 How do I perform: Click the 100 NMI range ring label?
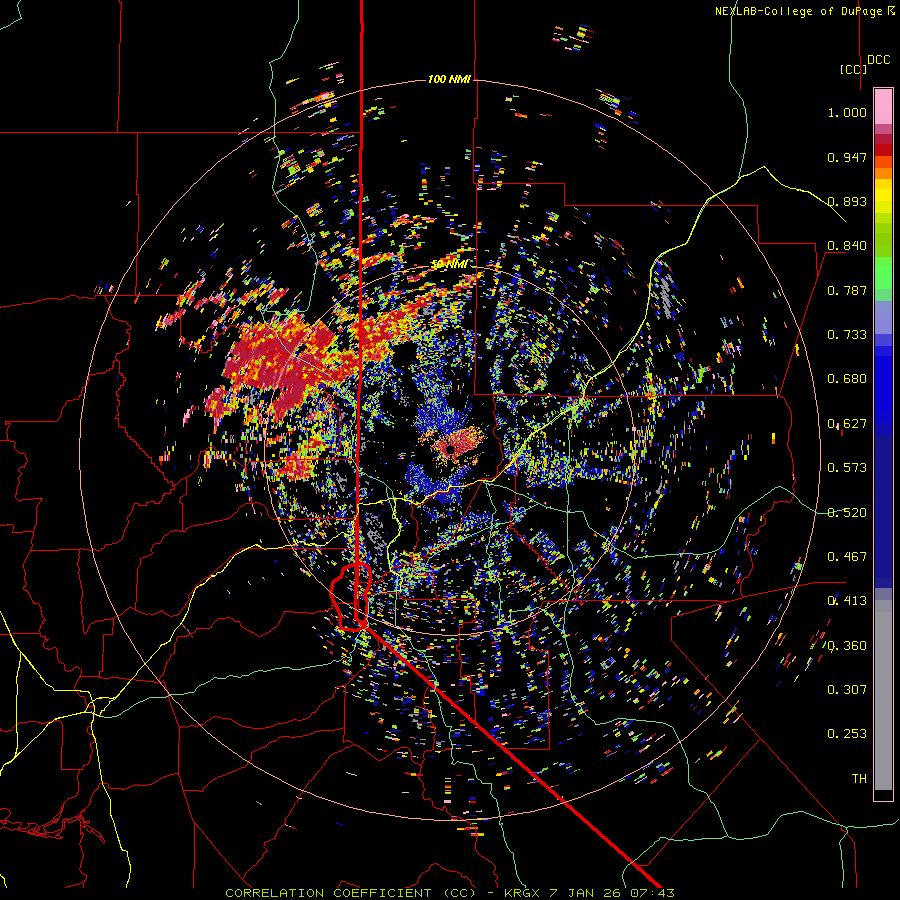pyautogui.click(x=449, y=79)
